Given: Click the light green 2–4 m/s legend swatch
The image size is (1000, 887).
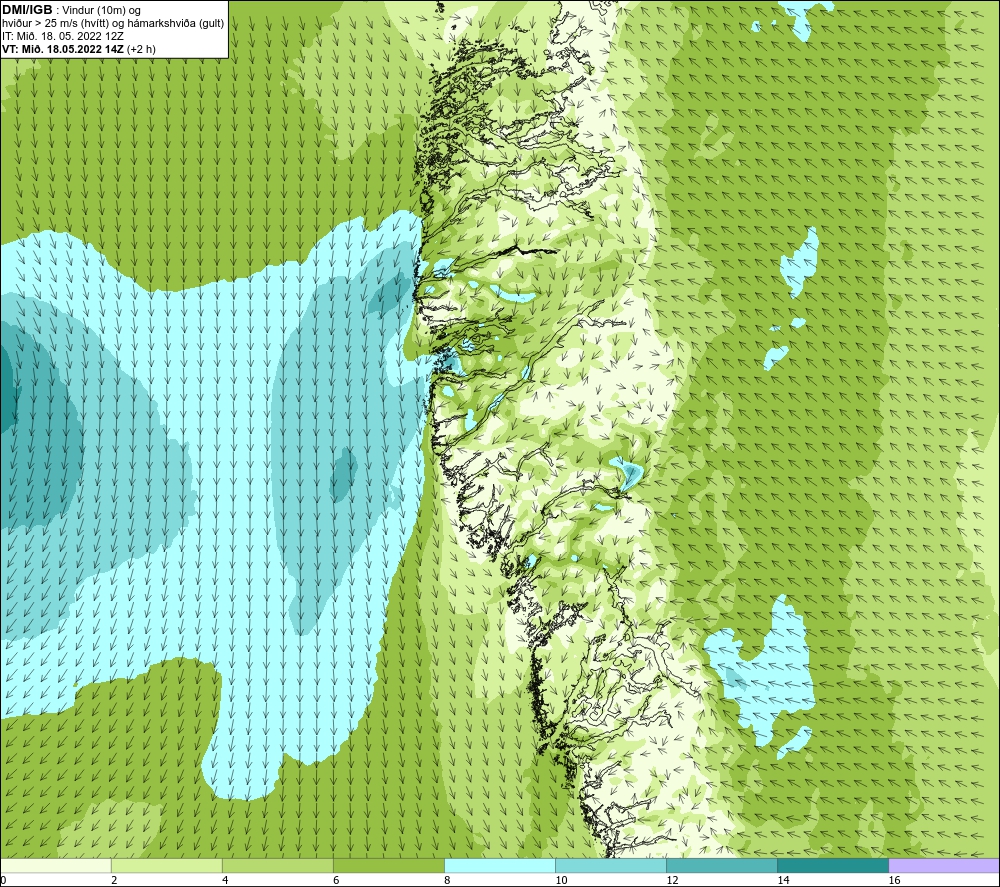Looking at the screenshot, I should tap(167, 865).
